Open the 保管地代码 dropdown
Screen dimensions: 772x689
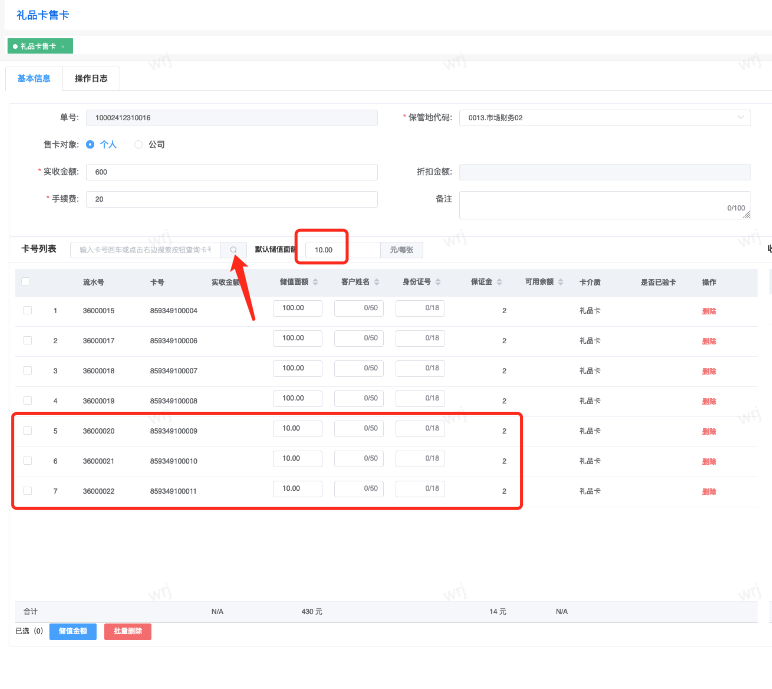[604, 117]
